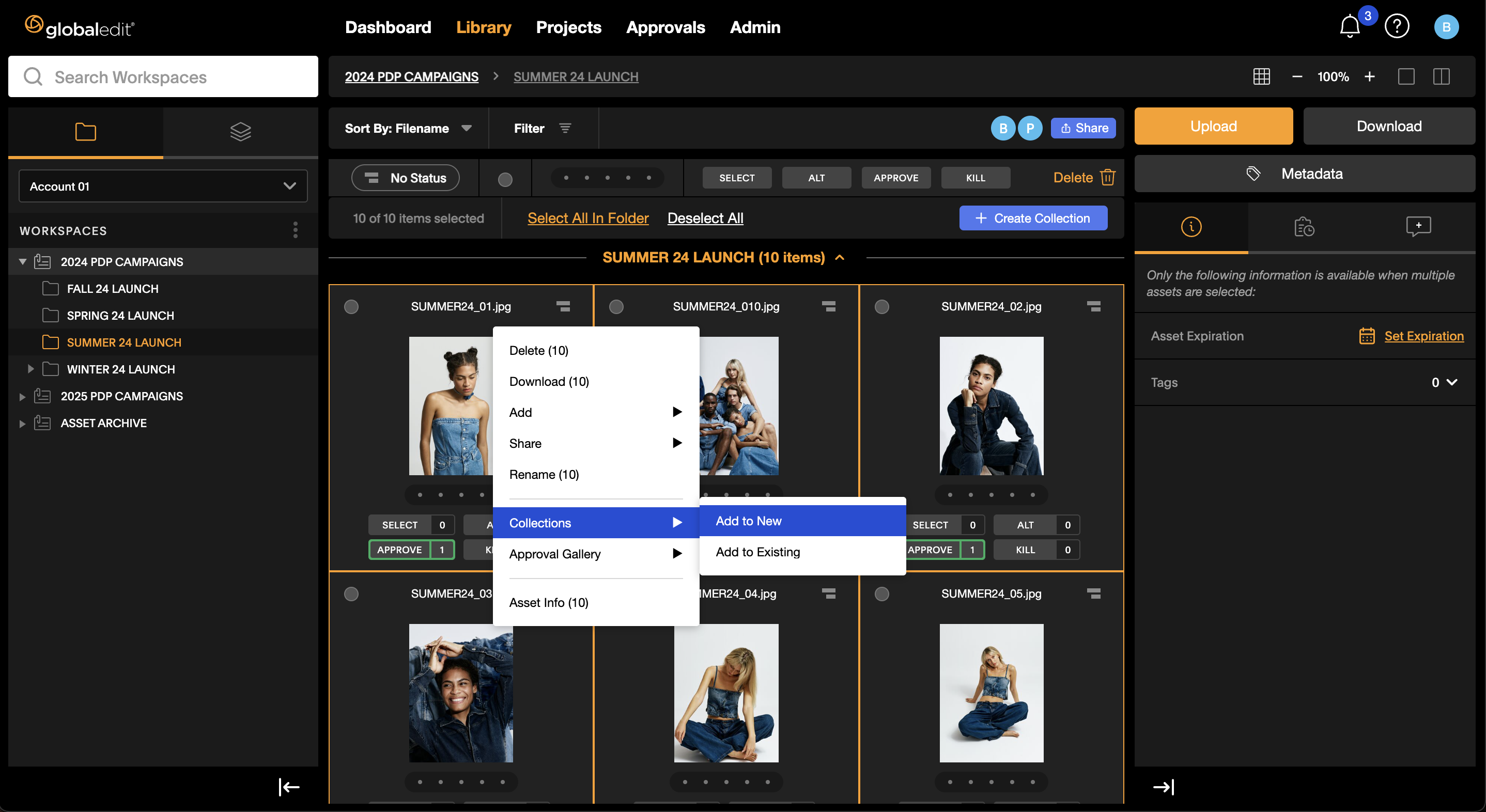Select Download (10) from context menu
1486x812 pixels.
pos(596,381)
